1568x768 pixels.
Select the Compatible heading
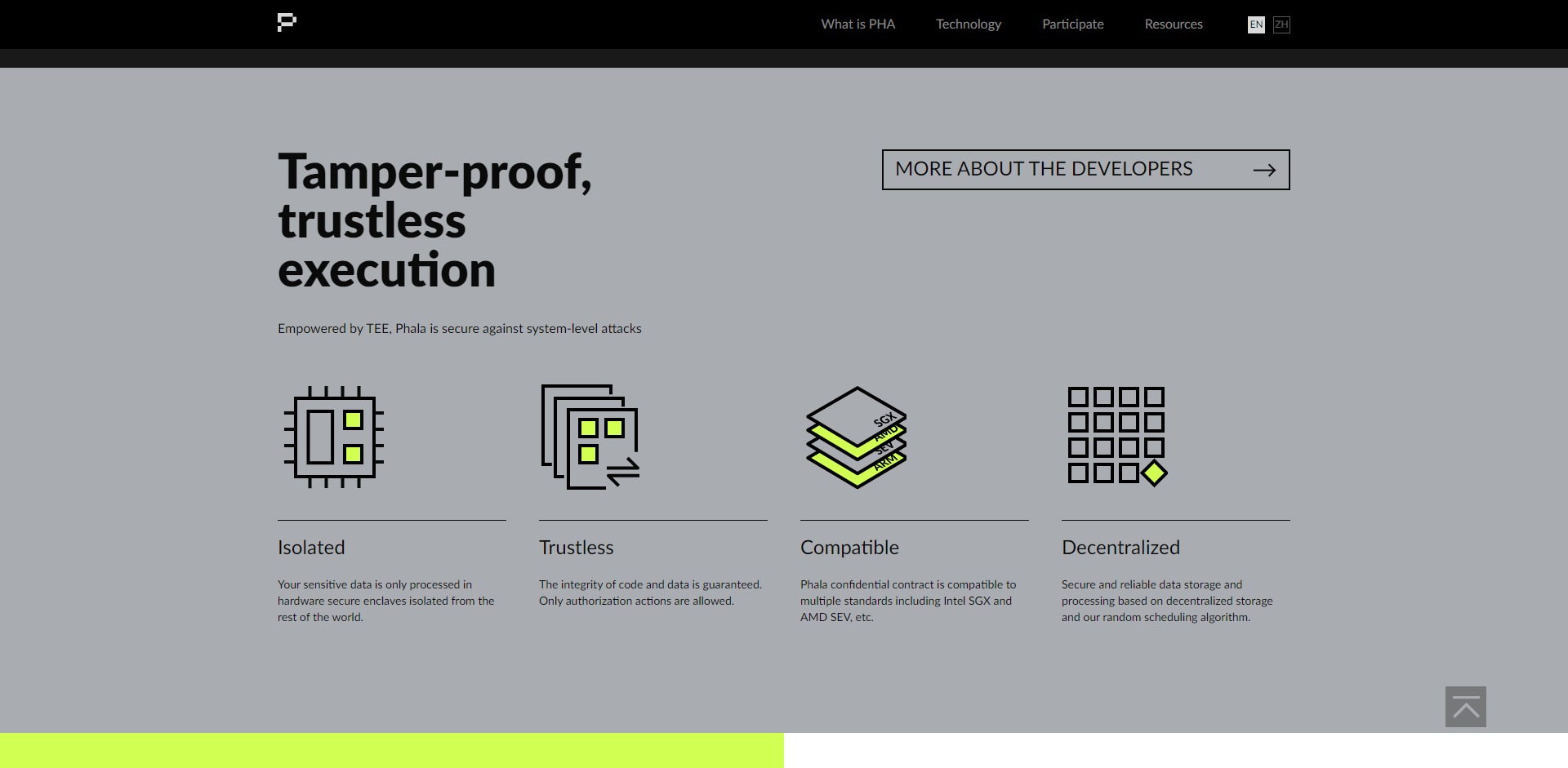(x=849, y=548)
